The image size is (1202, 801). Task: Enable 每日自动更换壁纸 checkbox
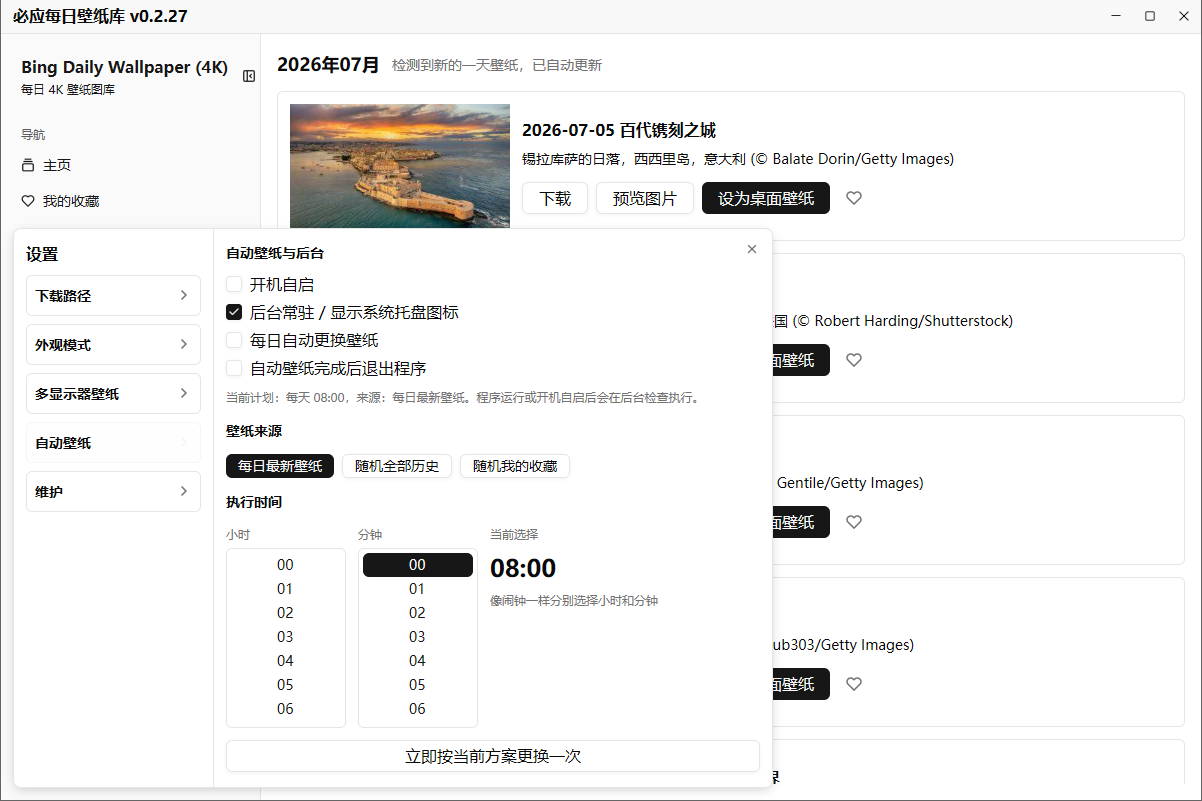pyautogui.click(x=234, y=340)
